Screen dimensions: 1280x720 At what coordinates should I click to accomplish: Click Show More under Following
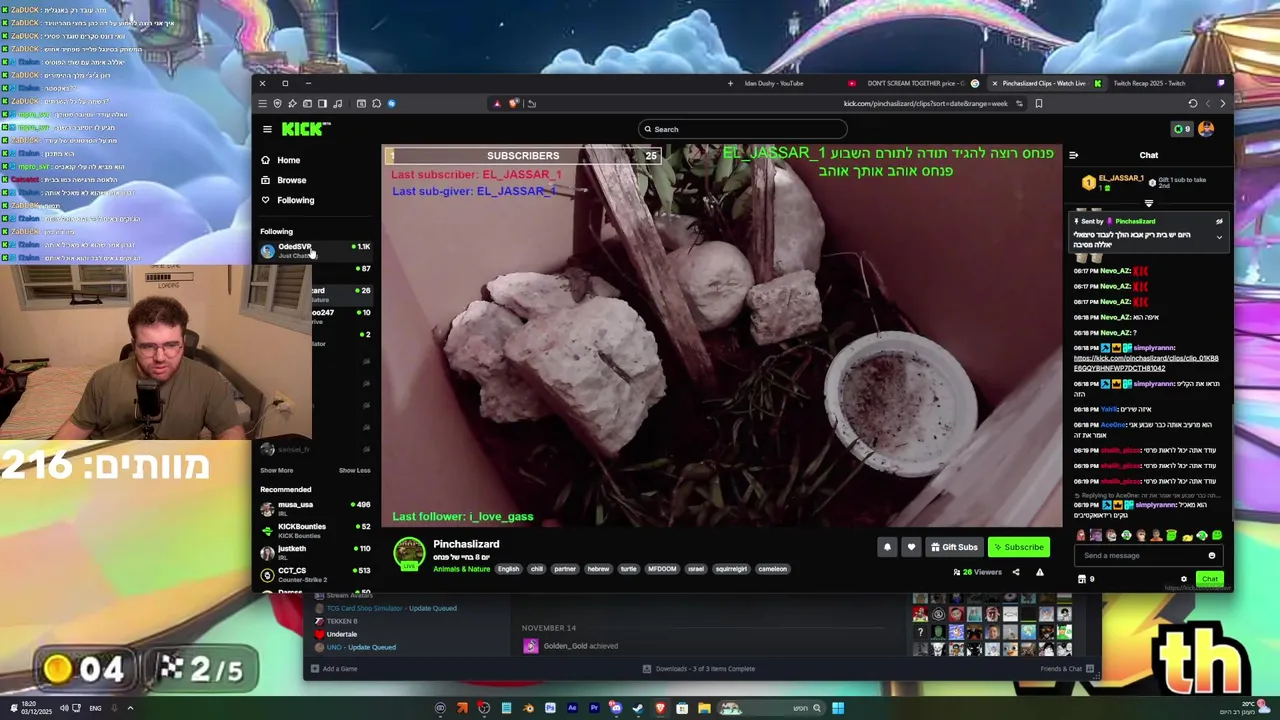(277, 470)
